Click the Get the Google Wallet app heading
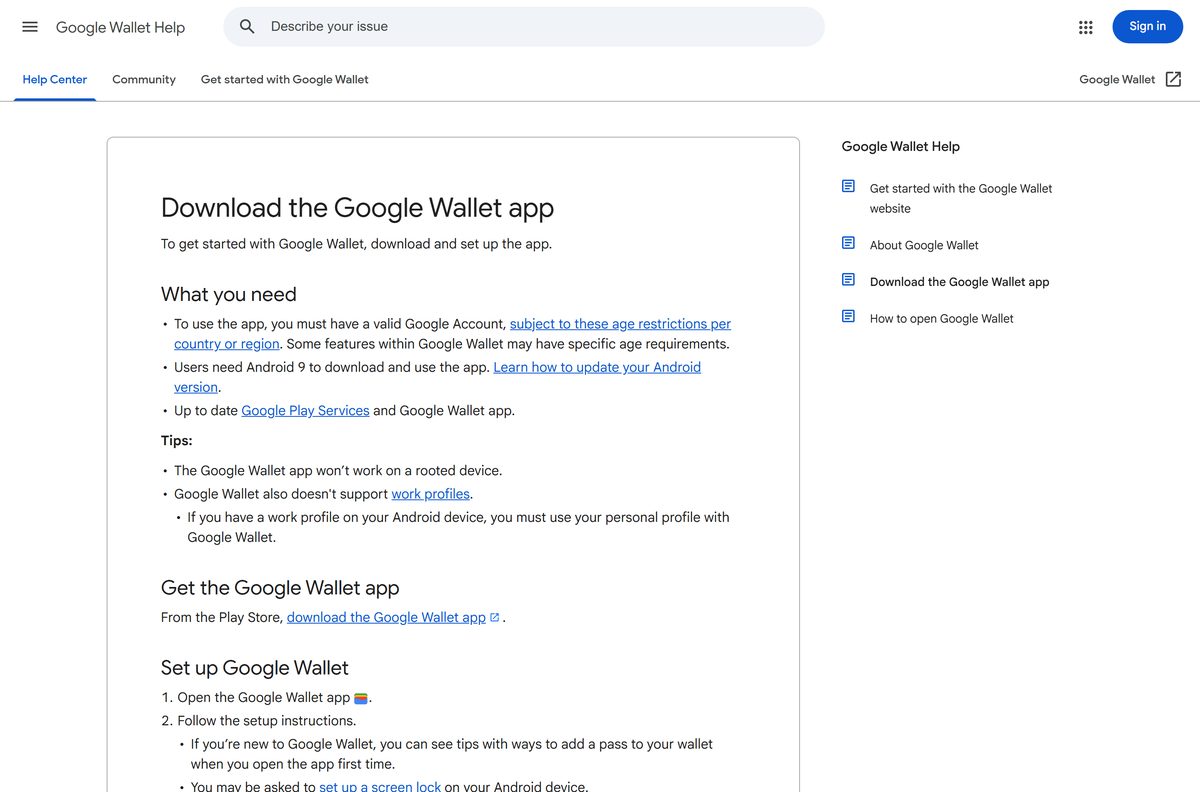The width and height of the screenshot is (1200, 792). (280, 588)
